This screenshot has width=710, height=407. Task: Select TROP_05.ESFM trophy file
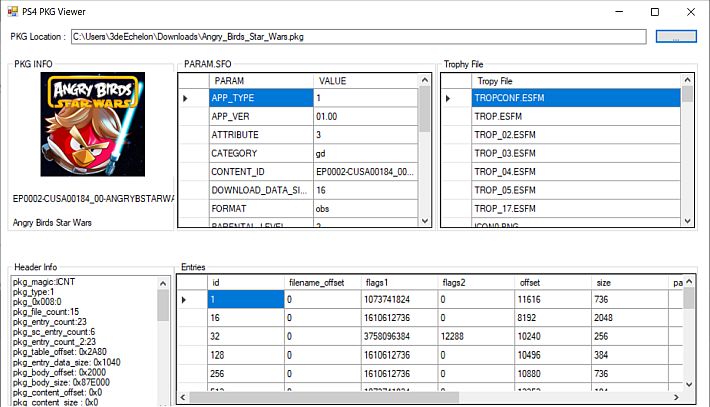click(576, 190)
